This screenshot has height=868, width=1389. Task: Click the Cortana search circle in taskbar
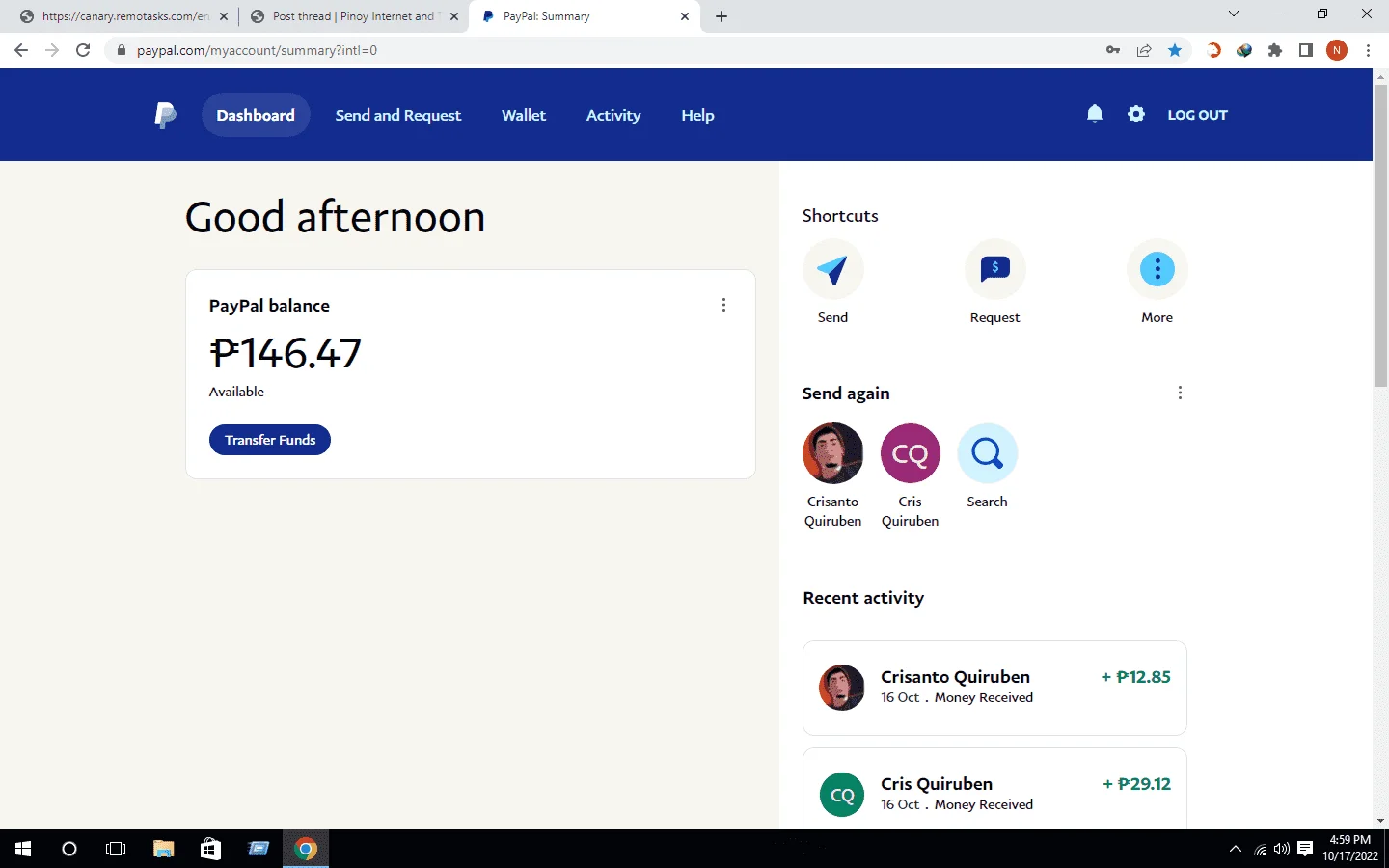point(69,849)
